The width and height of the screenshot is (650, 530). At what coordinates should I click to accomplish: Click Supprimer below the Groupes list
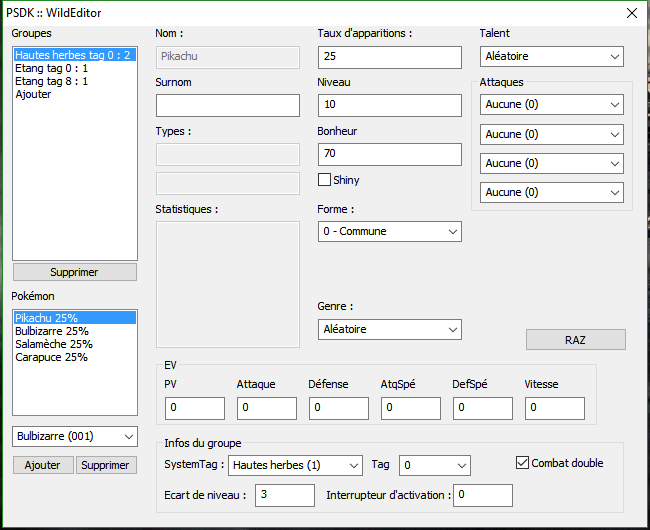click(75, 272)
